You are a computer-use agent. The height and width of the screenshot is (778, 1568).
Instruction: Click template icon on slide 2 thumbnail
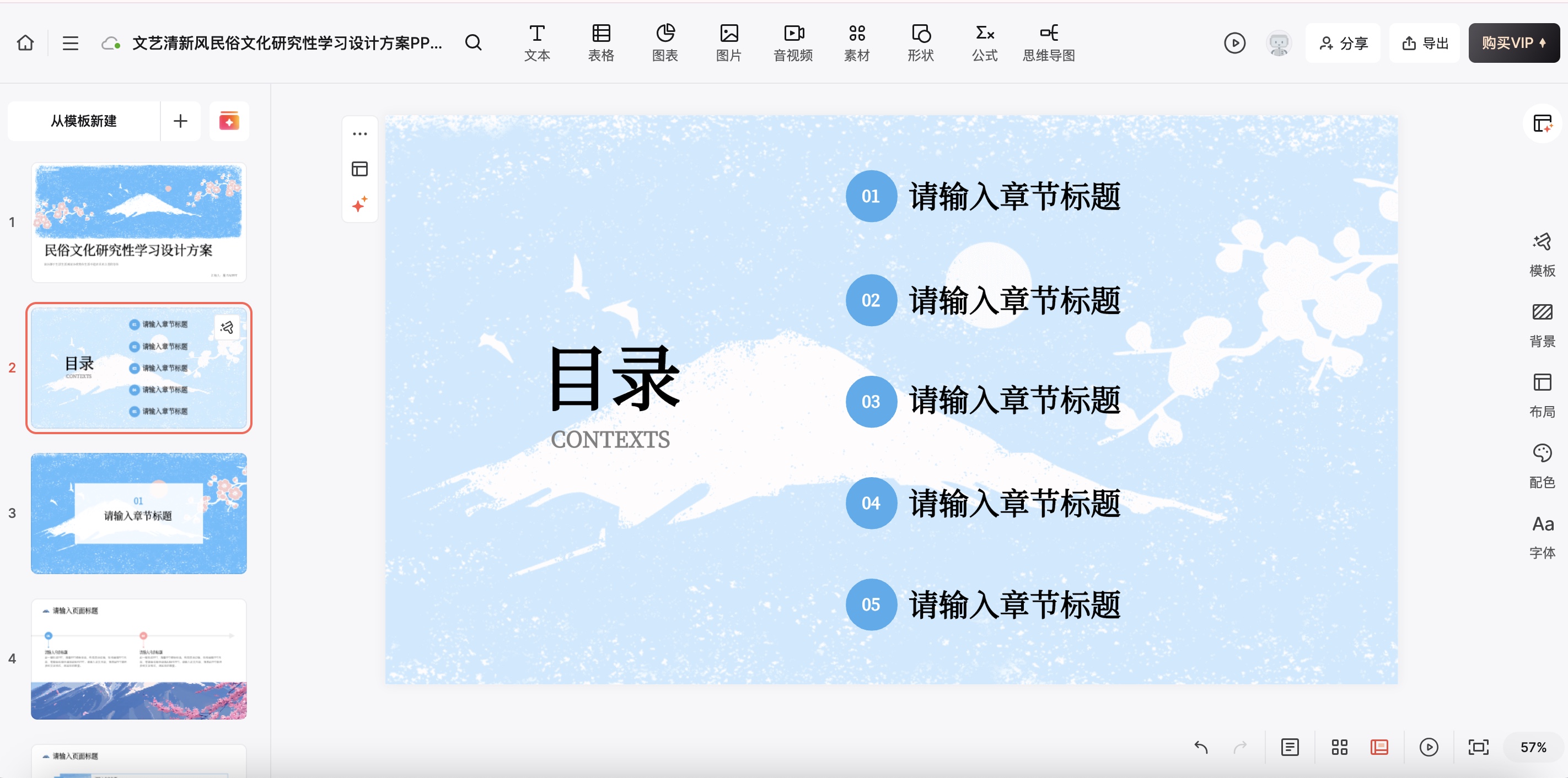coord(227,327)
